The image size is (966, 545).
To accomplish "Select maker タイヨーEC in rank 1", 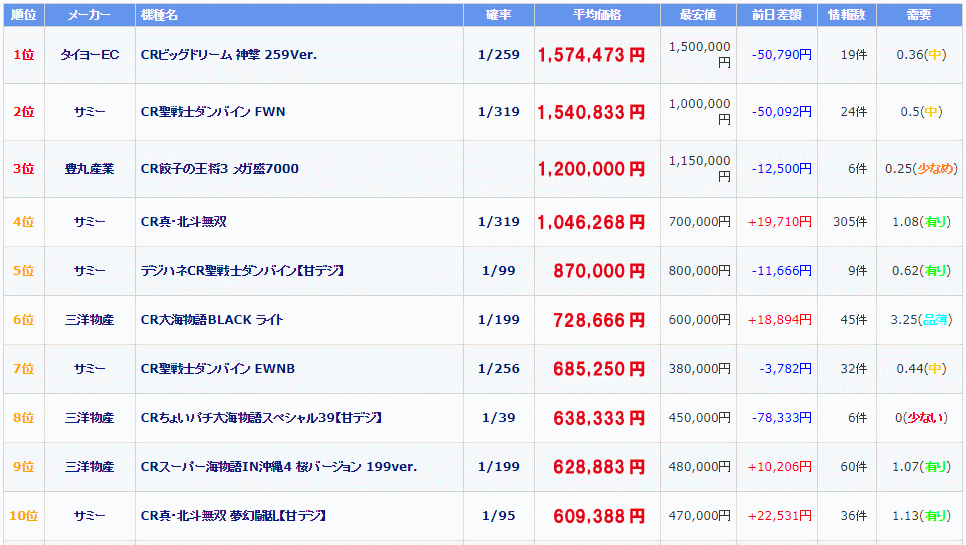I will point(90,55).
